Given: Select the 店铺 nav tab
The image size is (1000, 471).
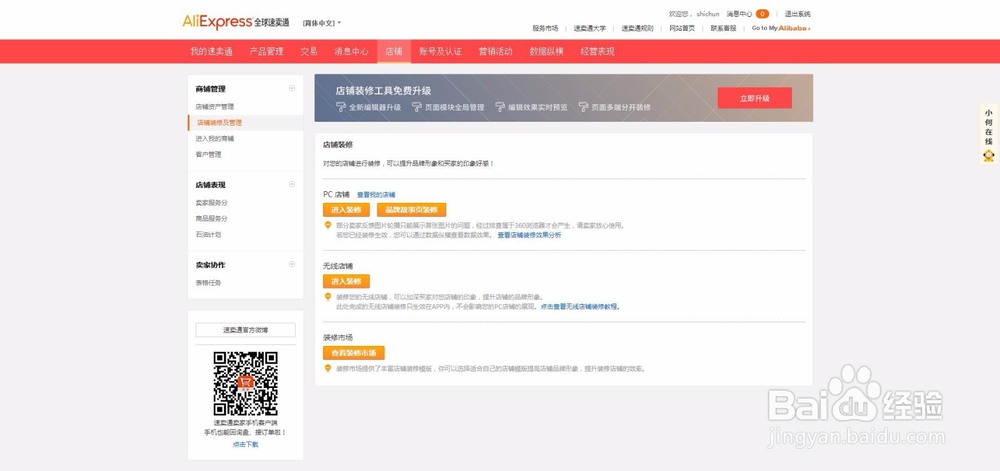Looking at the screenshot, I should click(x=393, y=52).
